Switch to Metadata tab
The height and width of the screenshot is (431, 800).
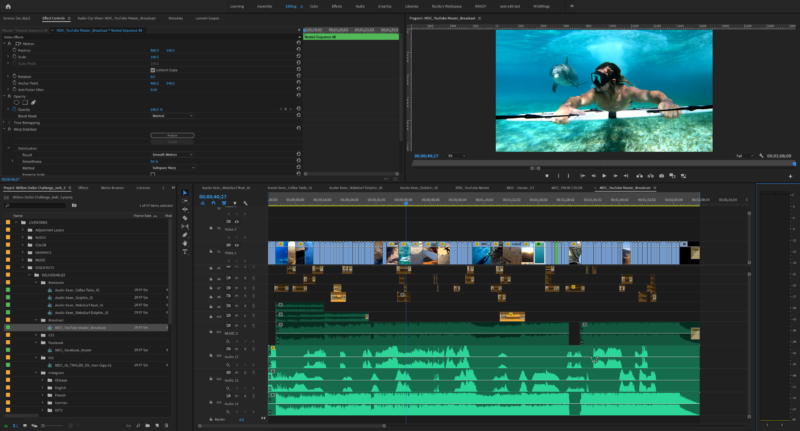pyautogui.click(x=176, y=18)
